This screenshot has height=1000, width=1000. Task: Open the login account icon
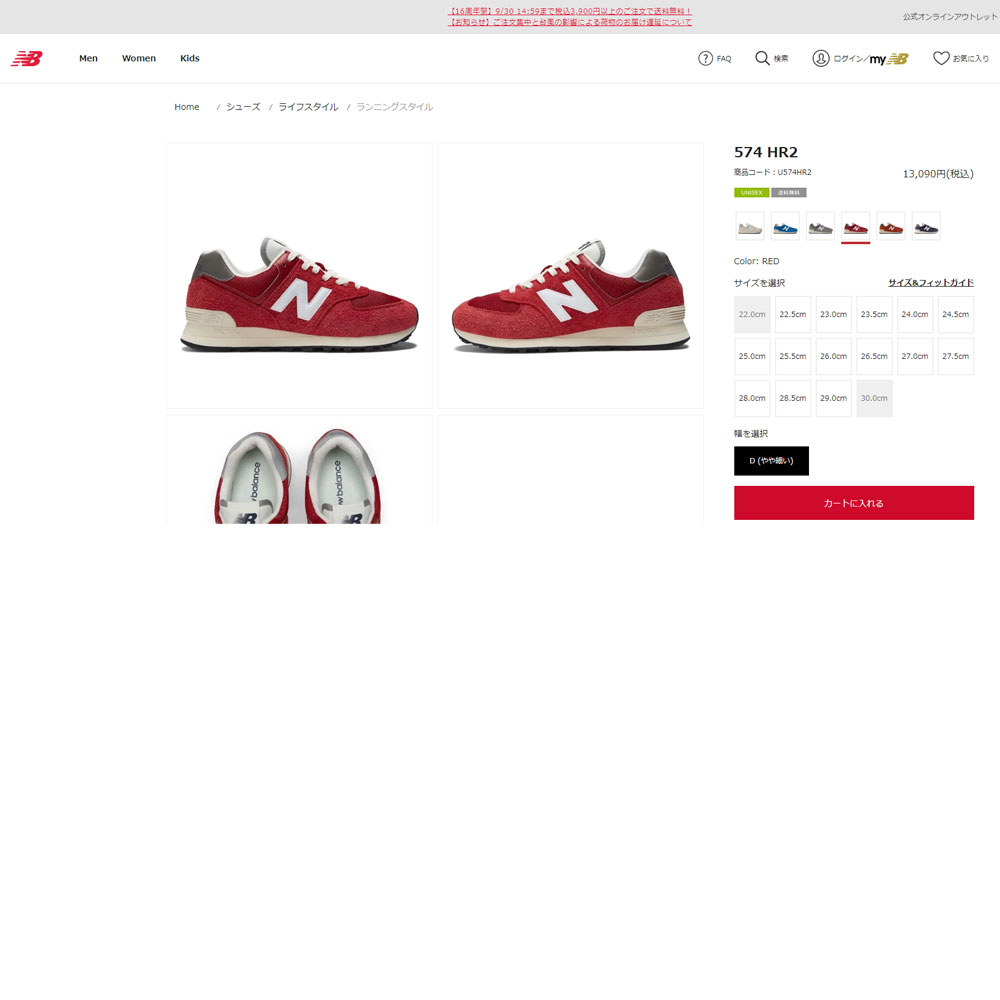pyautogui.click(x=821, y=59)
